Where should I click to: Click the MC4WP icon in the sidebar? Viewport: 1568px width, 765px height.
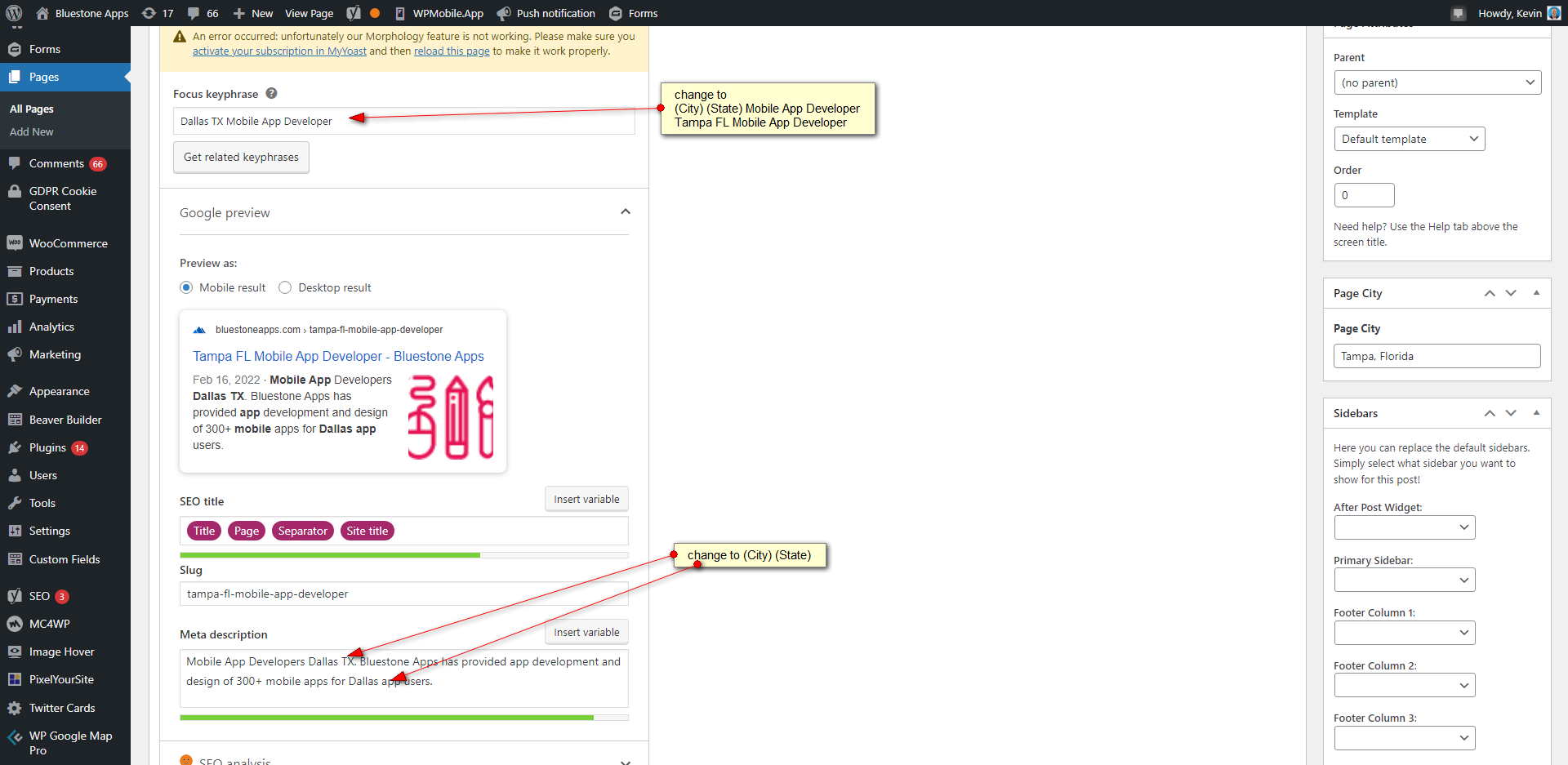15,624
